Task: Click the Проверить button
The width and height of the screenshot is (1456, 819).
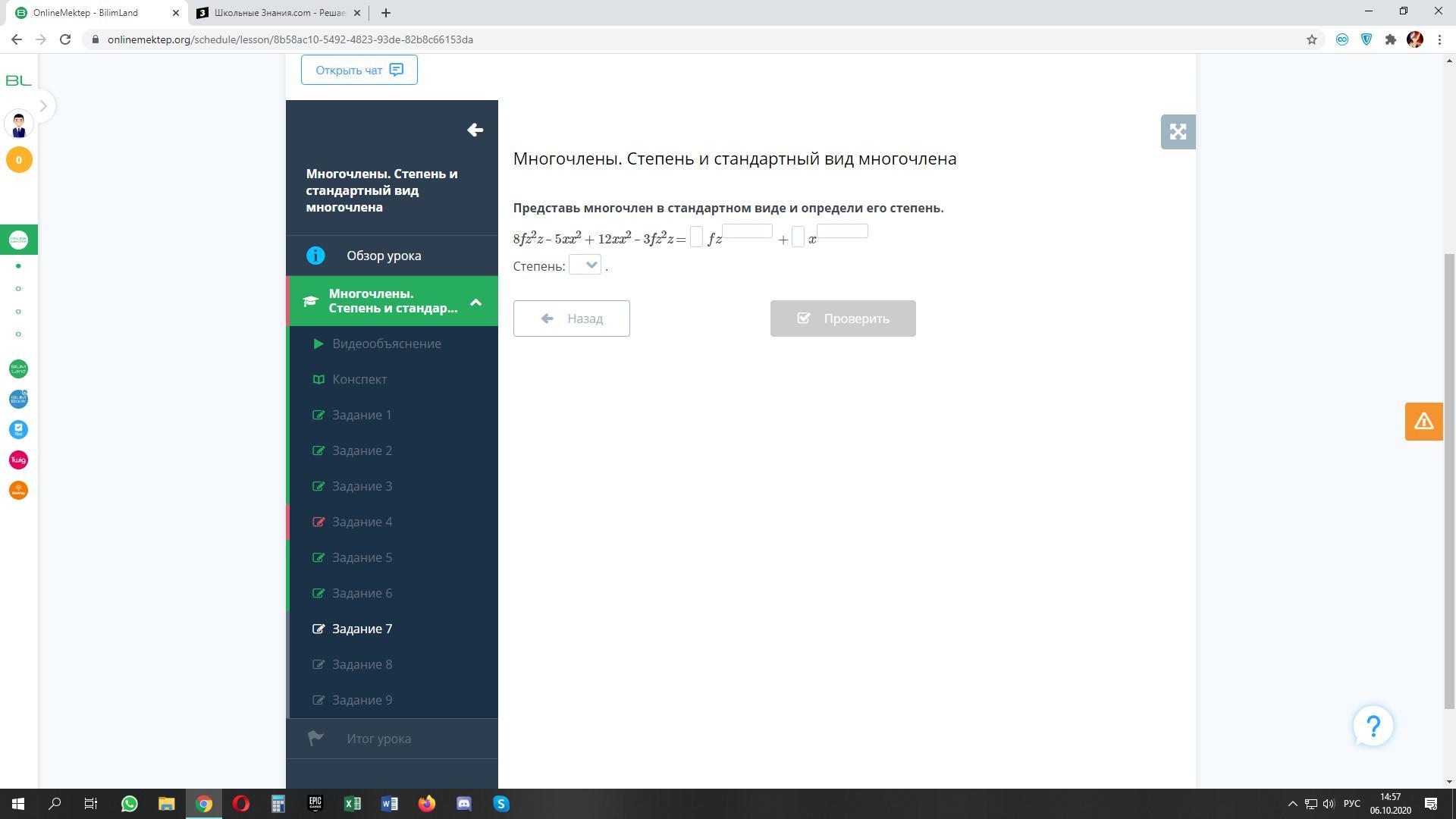Action: pos(843,318)
